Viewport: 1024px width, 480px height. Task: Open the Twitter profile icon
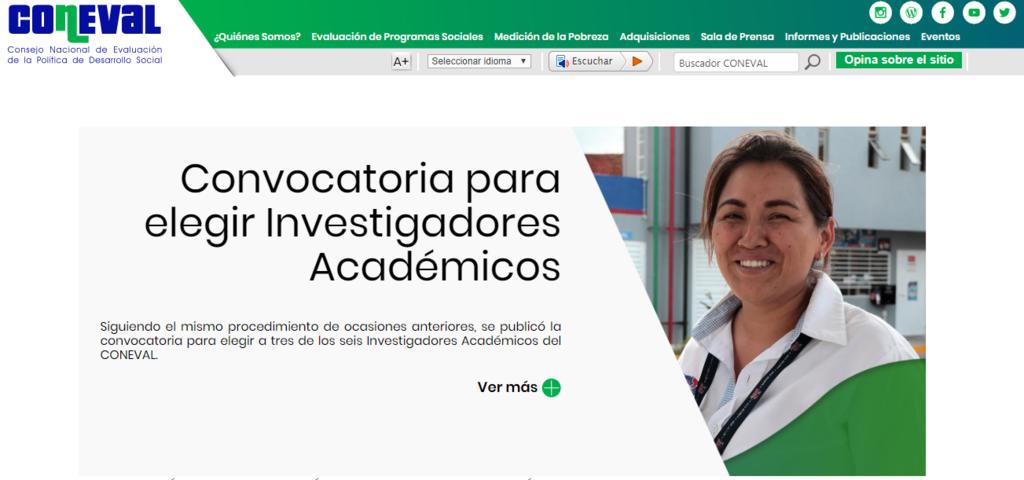(1003, 13)
